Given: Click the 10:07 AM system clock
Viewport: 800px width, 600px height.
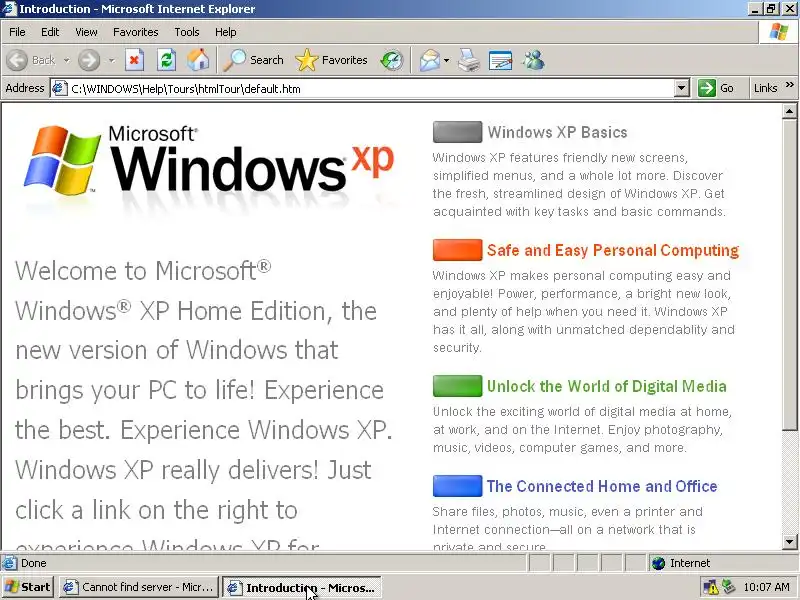Looking at the screenshot, I should [766, 587].
